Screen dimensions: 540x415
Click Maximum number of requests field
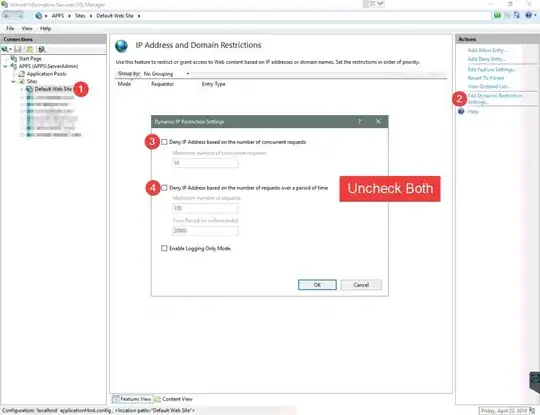205,208
